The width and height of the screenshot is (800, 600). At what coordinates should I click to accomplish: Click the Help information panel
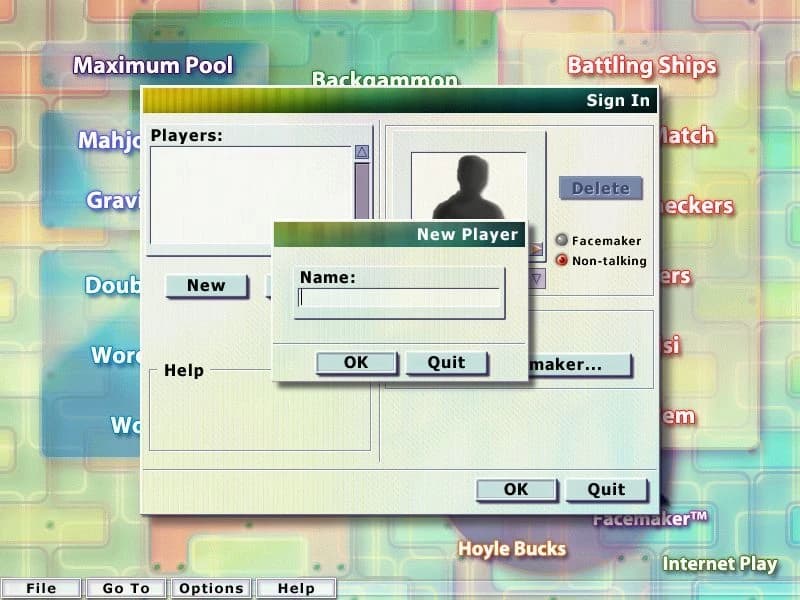tap(258, 415)
